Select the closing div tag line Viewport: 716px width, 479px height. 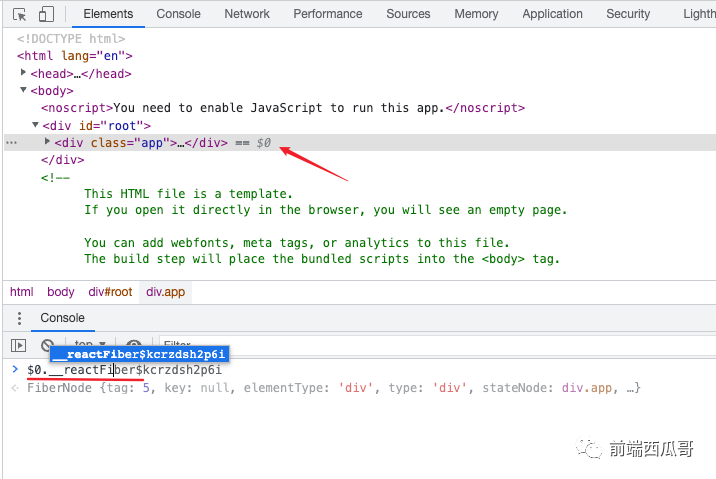[x=63, y=160]
